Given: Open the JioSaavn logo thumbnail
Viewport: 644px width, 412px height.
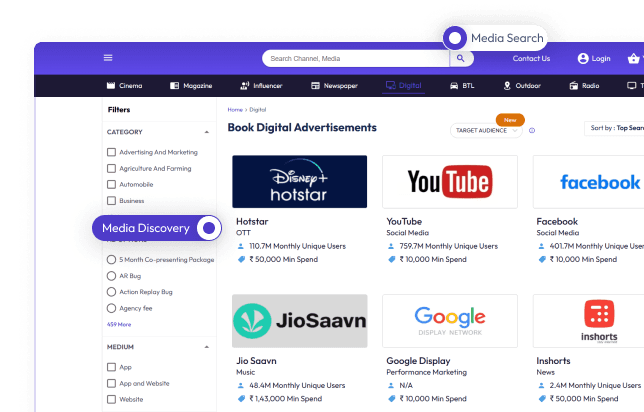Looking at the screenshot, I should pyautogui.click(x=299, y=321).
